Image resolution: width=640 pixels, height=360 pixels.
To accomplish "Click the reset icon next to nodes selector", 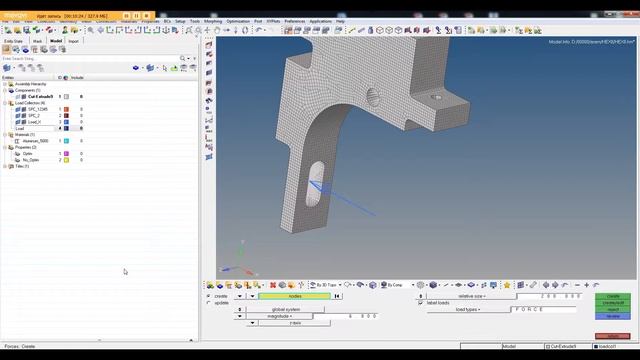I will (337, 296).
